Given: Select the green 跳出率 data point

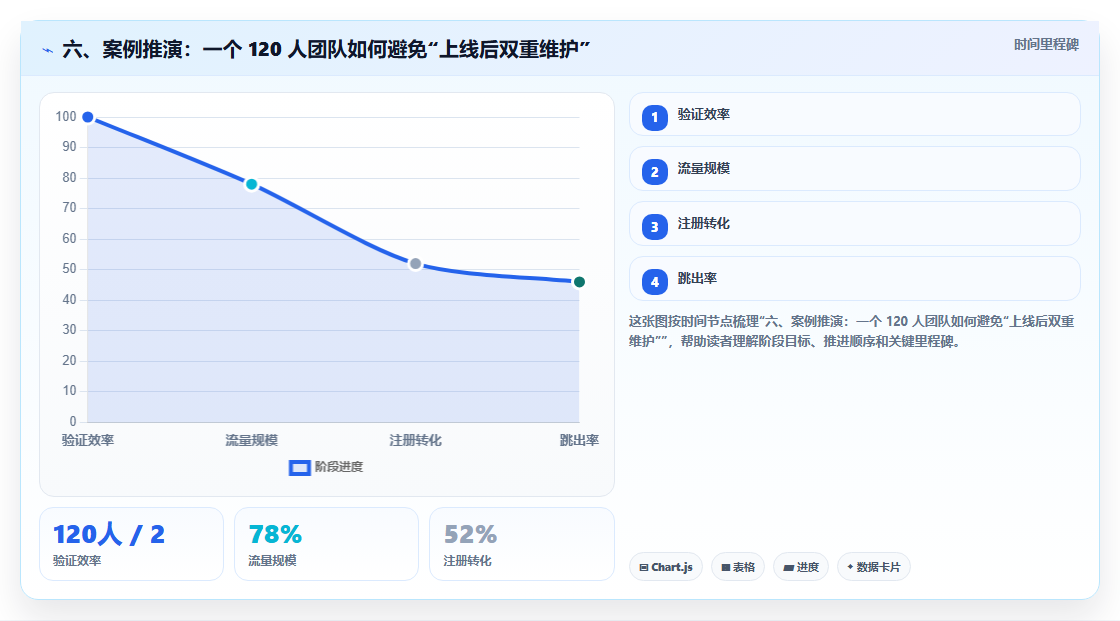Looking at the screenshot, I should click(x=579, y=282).
